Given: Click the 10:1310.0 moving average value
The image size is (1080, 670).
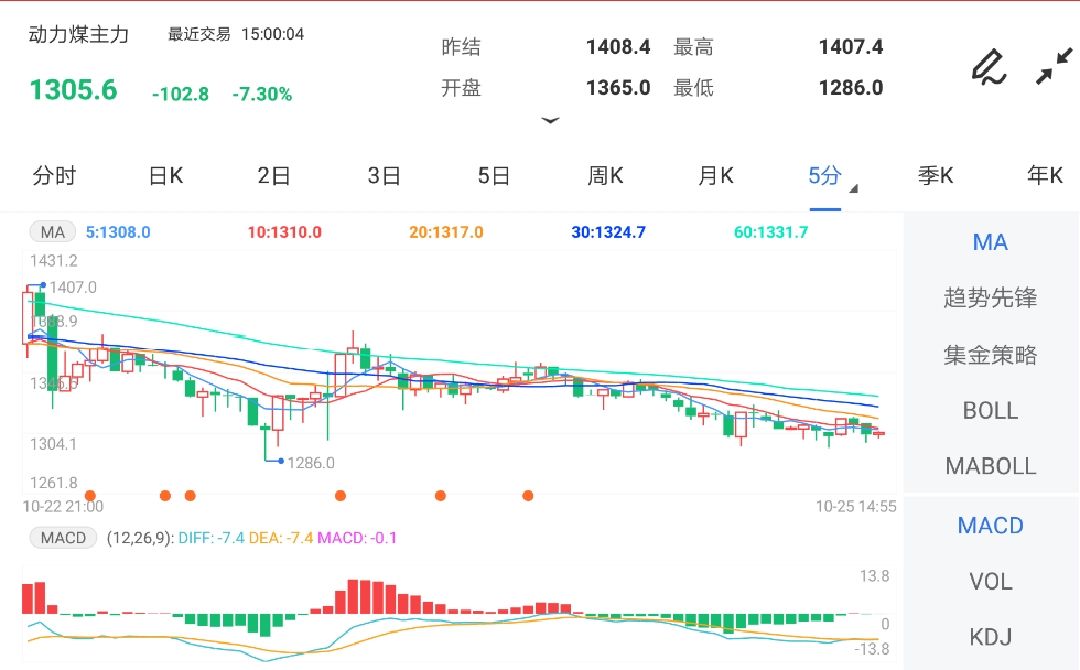Looking at the screenshot, I should [284, 233].
